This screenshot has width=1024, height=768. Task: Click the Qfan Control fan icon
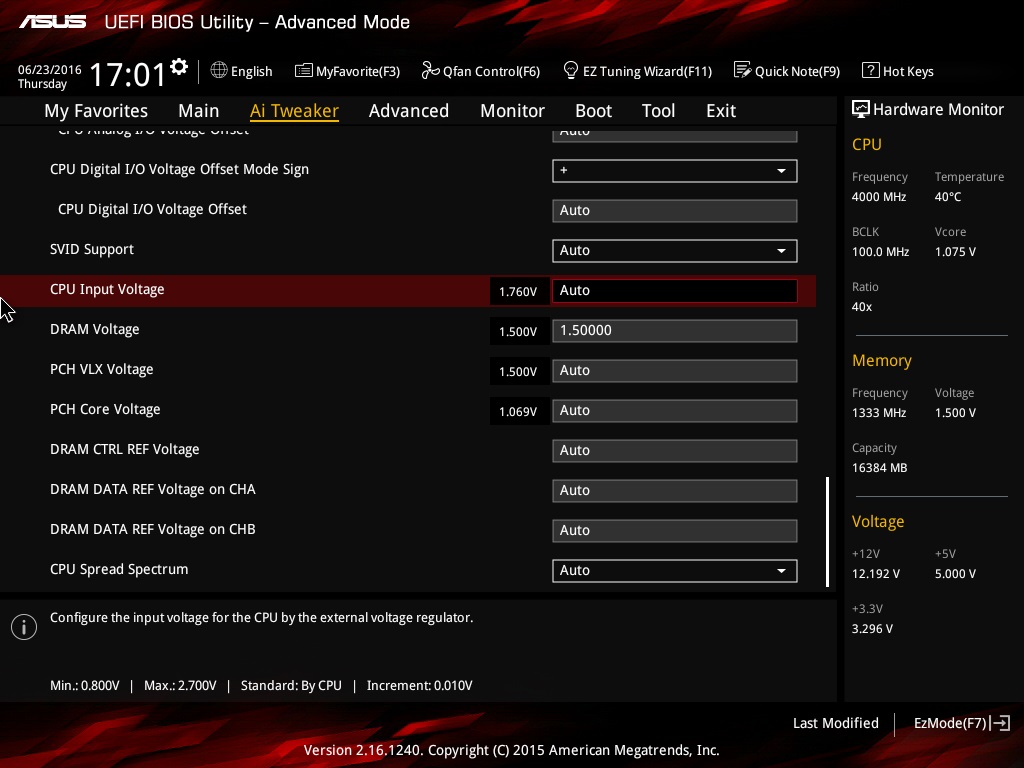pyautogui.click(x=430, y=70)
